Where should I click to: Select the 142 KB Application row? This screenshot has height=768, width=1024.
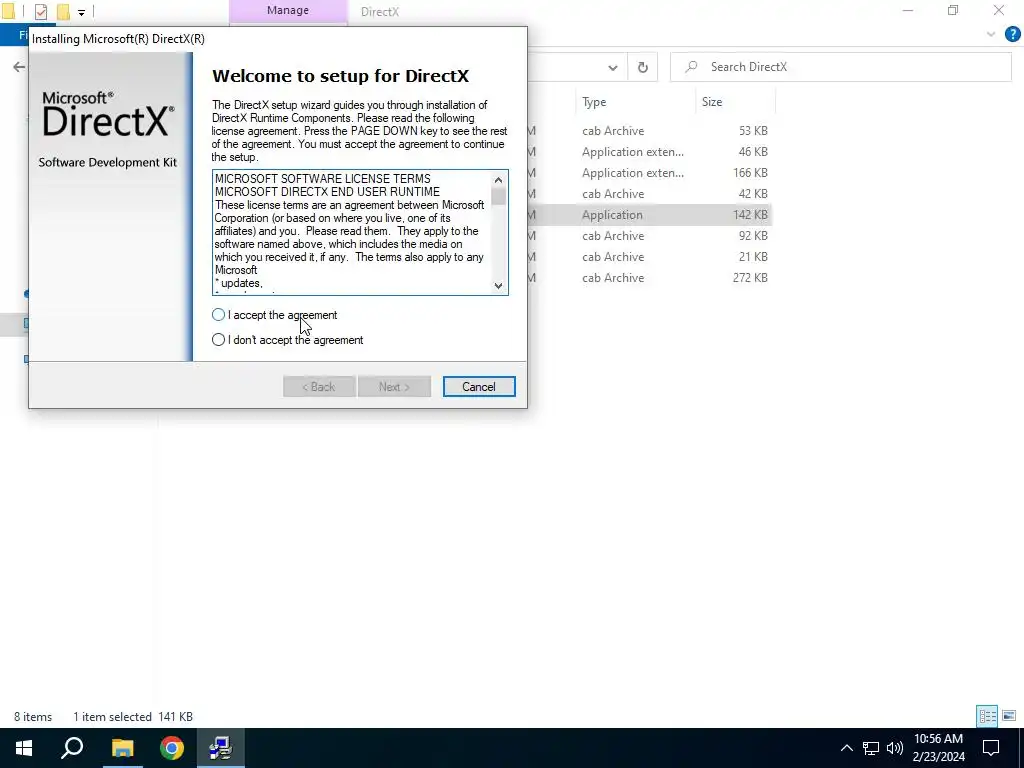[x=650, y=215]
